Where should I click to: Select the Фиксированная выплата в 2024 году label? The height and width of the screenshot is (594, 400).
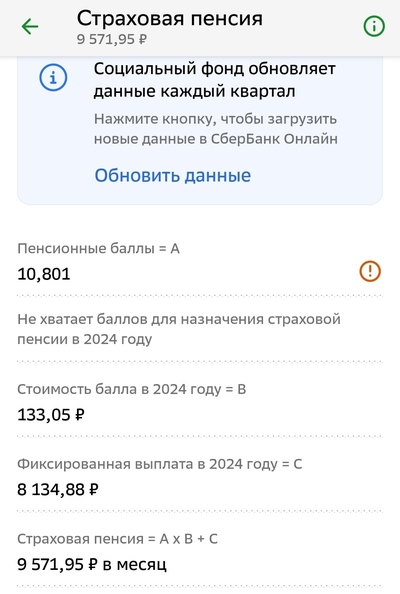click(160, 464)
